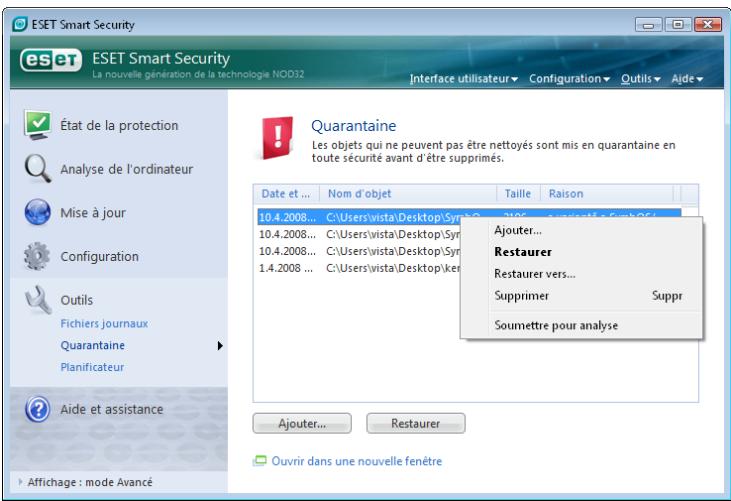Open Aide et assistance section
The image size is (731, 501).
(111, 409)
